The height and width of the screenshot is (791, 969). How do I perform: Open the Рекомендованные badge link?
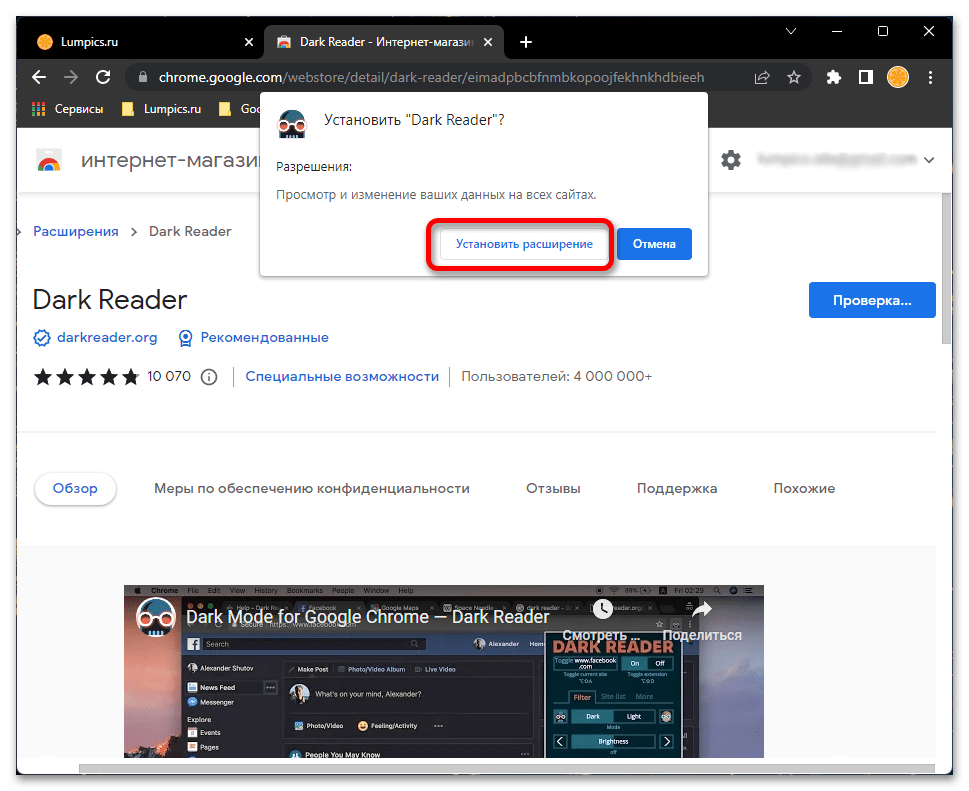(x=264, y=337)
